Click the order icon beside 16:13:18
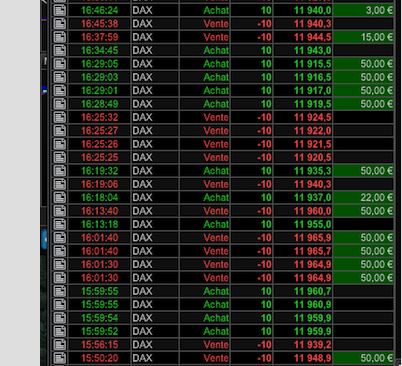Viewport: 402px width, 366px height. point(60,224)
